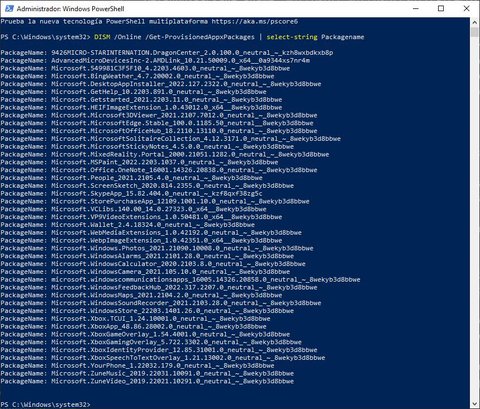Click the MicrosoftSolitaireCollection package line
480x409 pixels.
point(170,139)
